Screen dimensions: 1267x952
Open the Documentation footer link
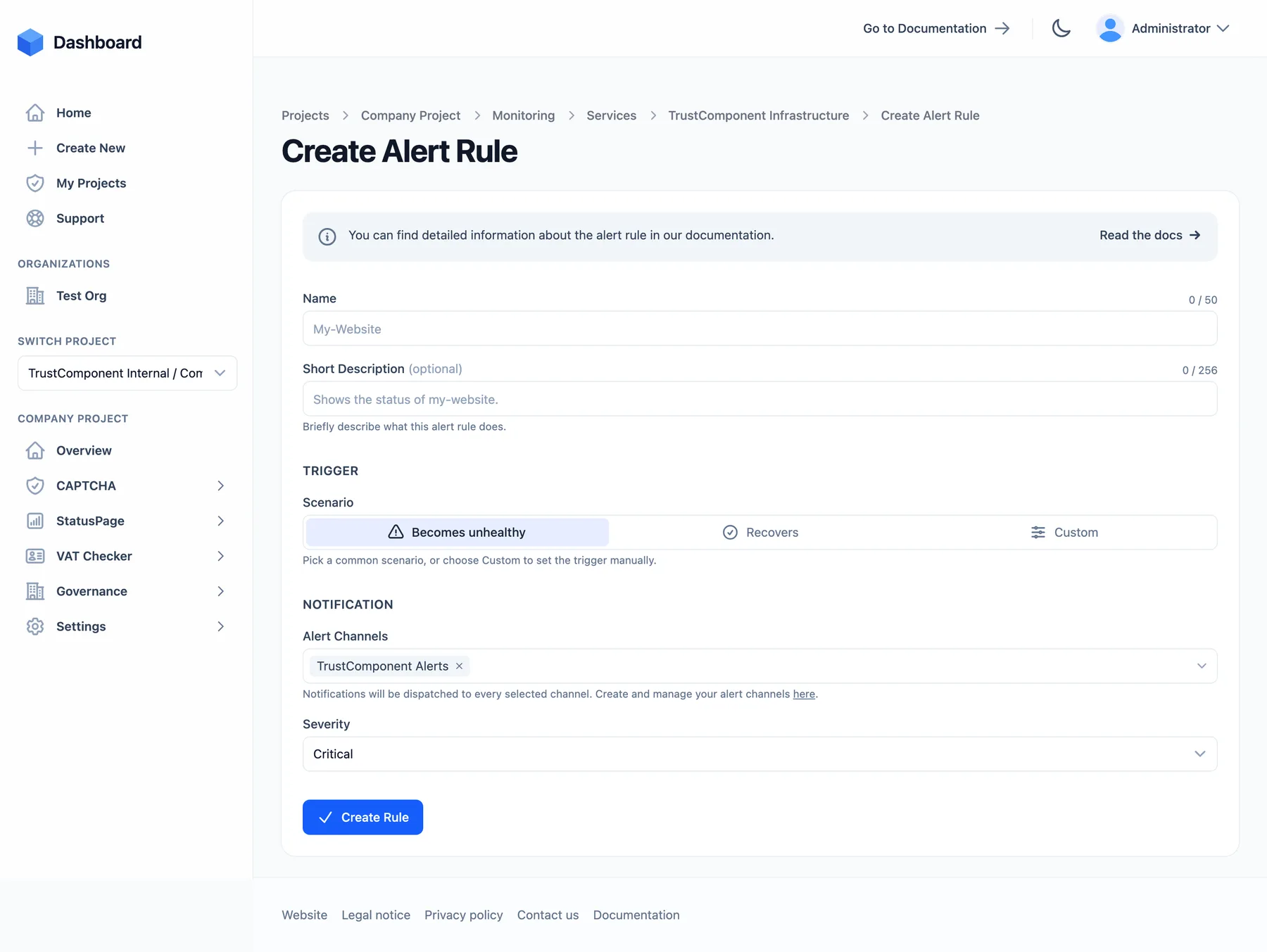click(636, 915)
